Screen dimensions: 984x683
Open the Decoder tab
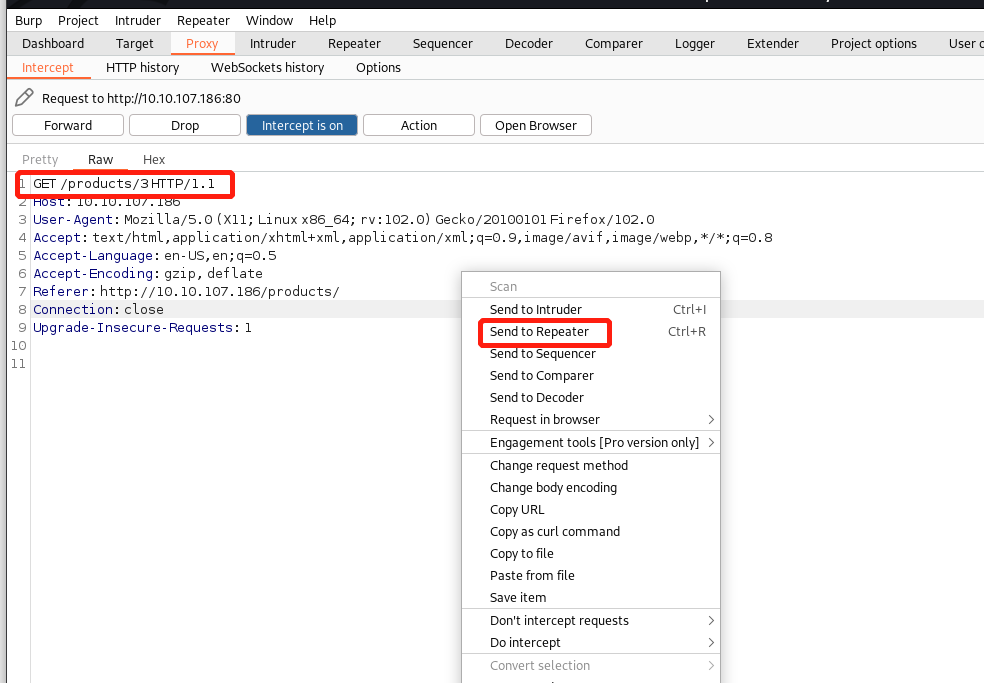528,43
